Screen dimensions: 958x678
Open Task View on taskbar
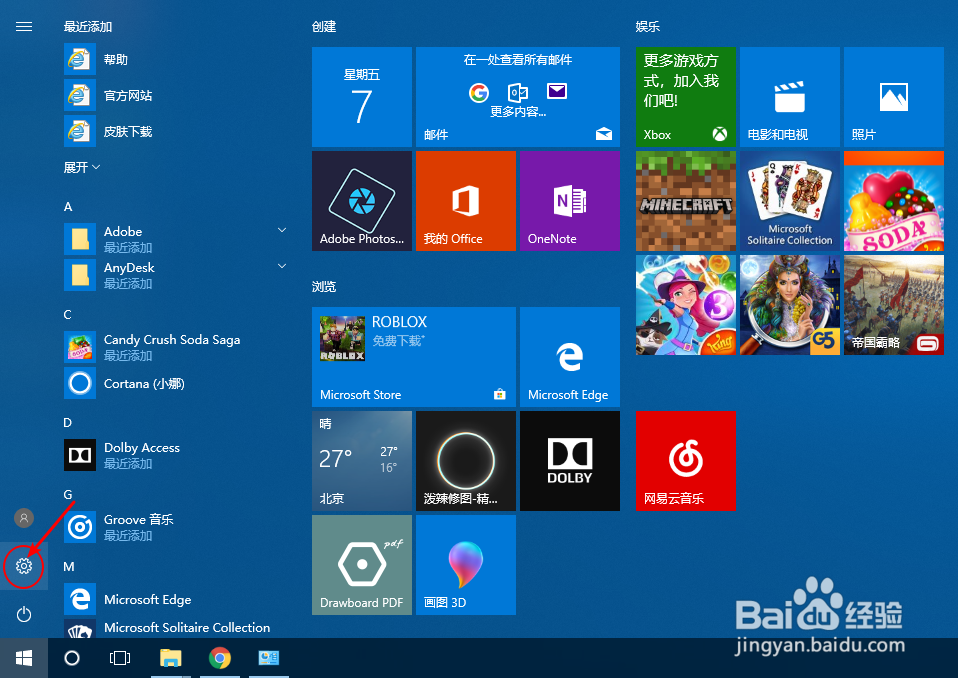(120, 658)
